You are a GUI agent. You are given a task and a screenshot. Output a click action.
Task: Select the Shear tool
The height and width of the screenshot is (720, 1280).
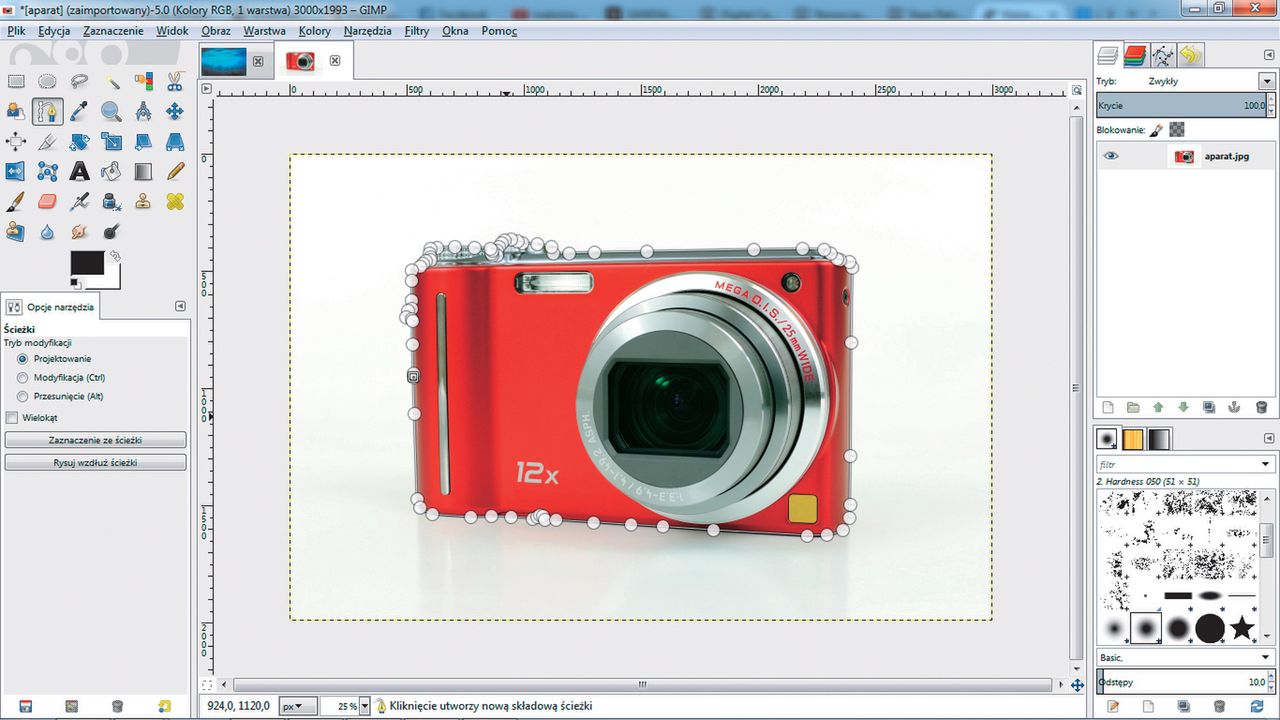click(143, 141)
